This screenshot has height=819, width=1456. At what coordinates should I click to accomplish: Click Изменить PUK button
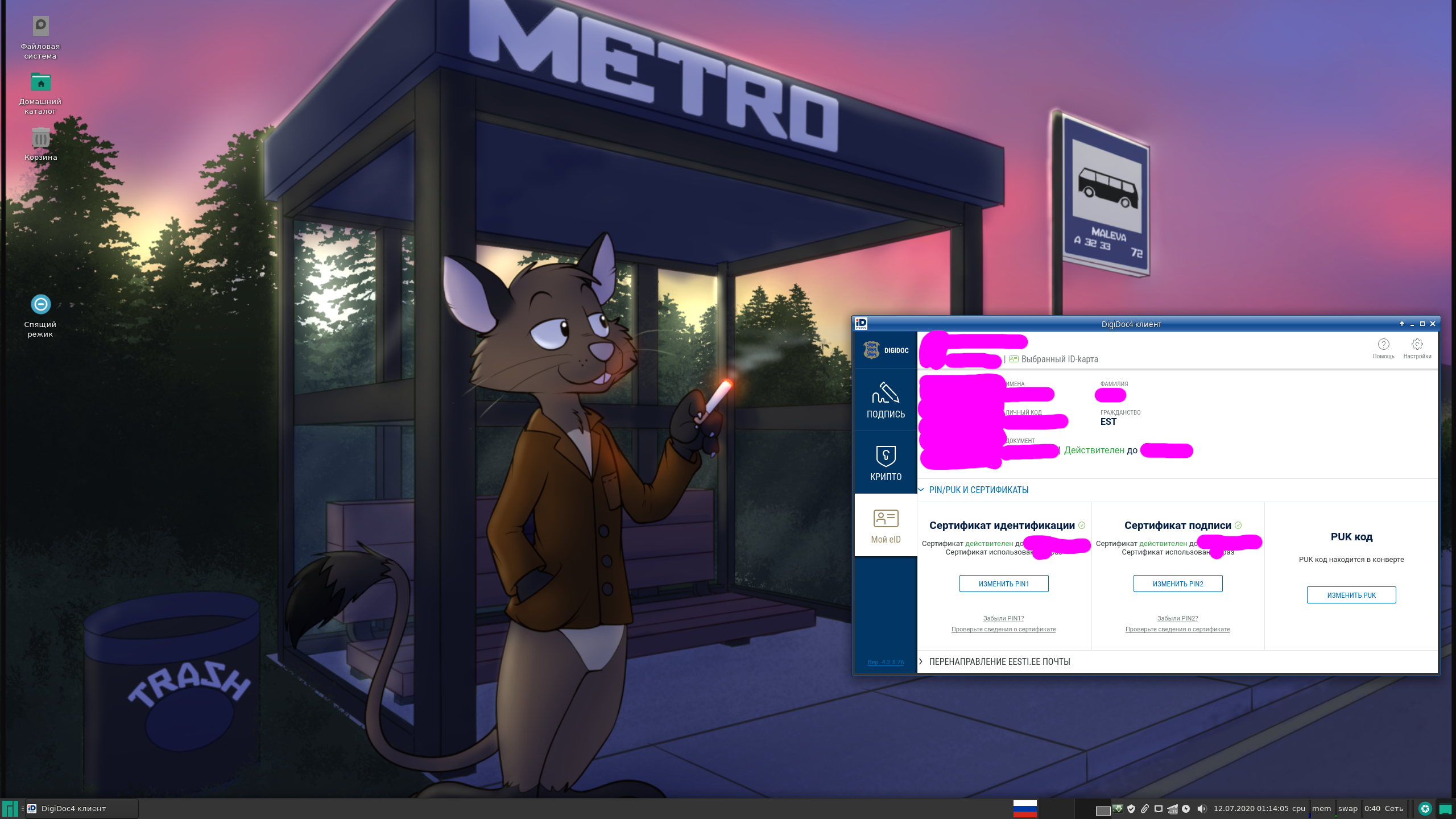(1351, 595)
